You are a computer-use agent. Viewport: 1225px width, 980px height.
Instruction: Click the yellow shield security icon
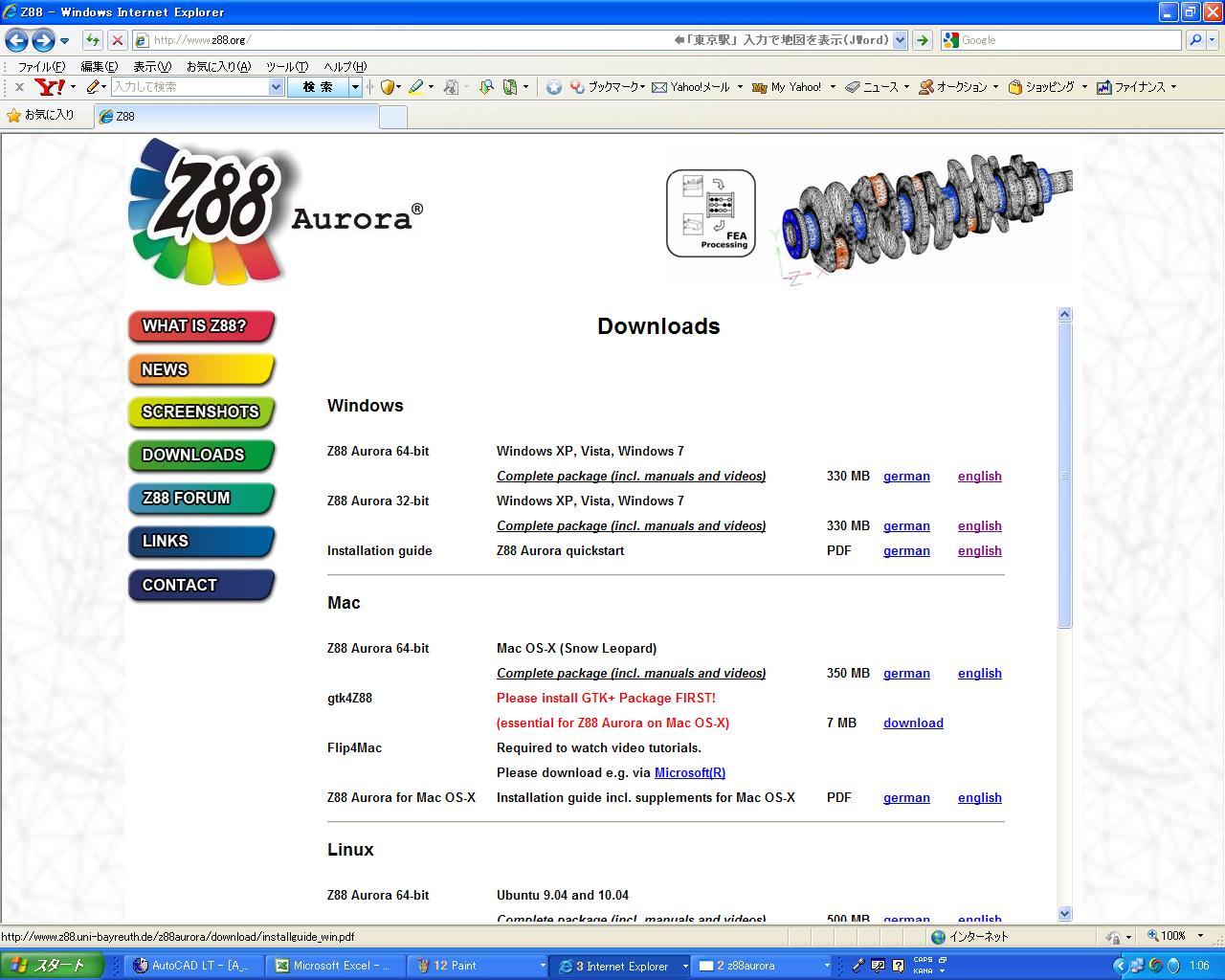pyautogui.click(x=388, y=87)
